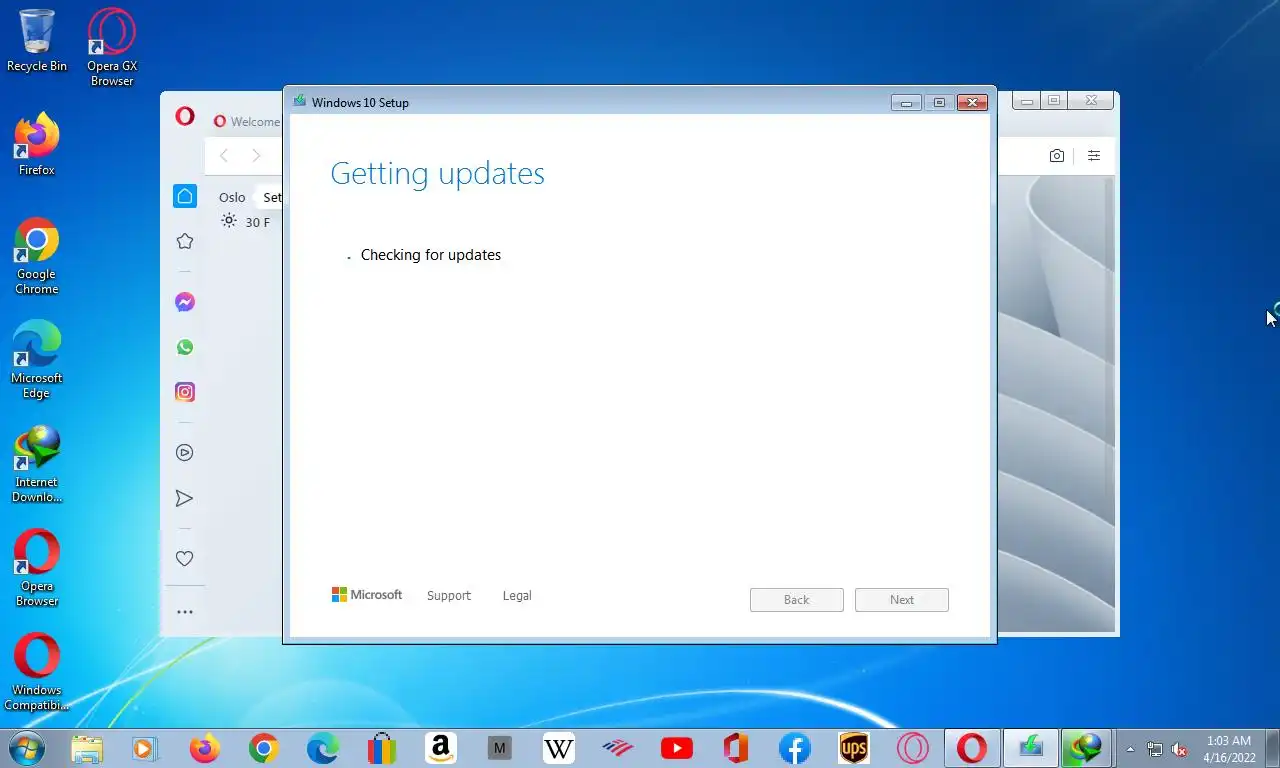
Task: Open three-dots sidebar setup in Opera
Action: click(x=185, y=612)
